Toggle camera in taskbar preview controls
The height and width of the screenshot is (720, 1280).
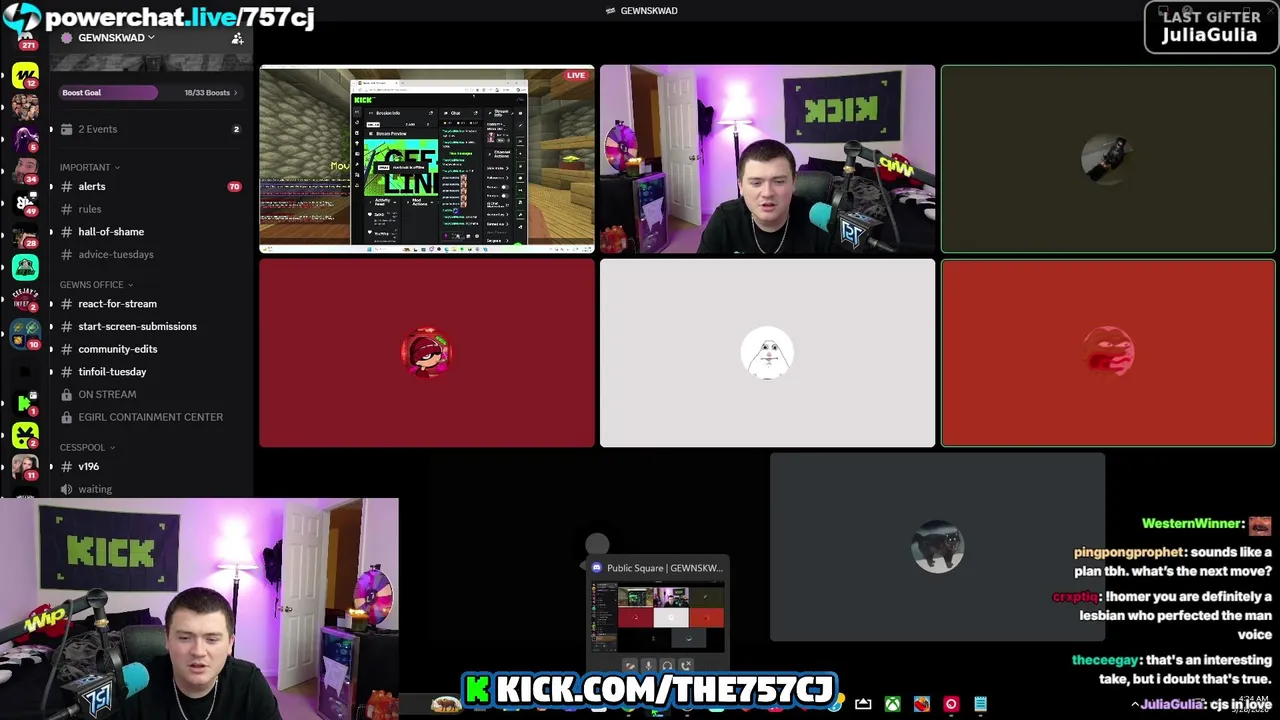[x=629, y=665]
